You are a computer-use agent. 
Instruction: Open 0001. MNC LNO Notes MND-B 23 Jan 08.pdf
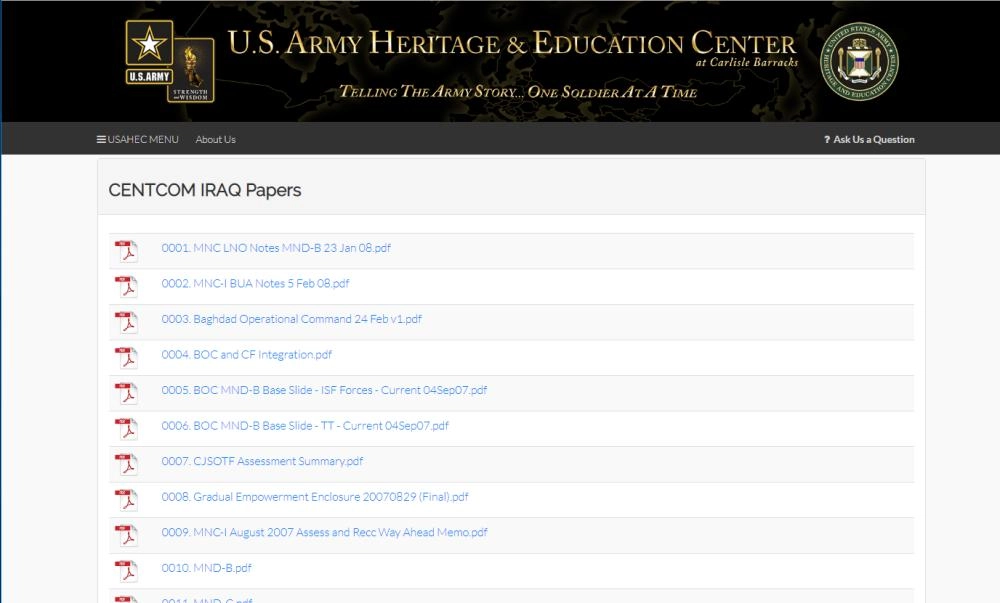coord(276,248)
